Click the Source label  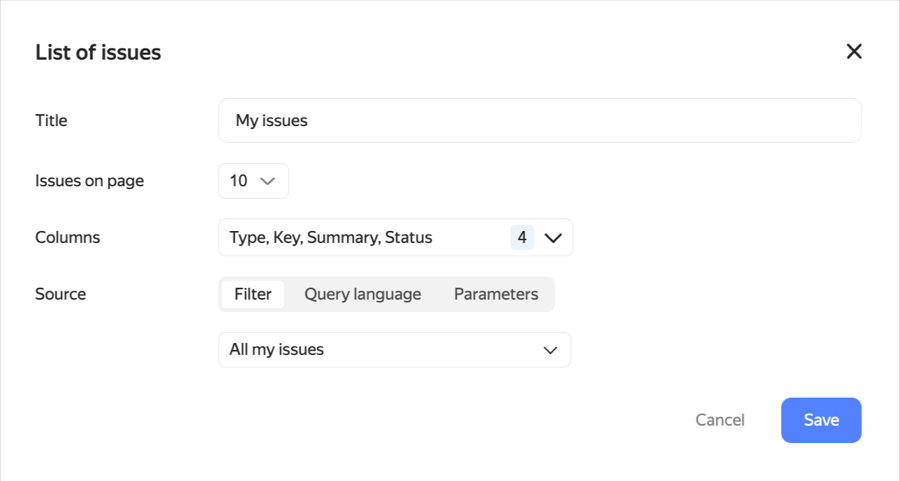click(60, 294)
